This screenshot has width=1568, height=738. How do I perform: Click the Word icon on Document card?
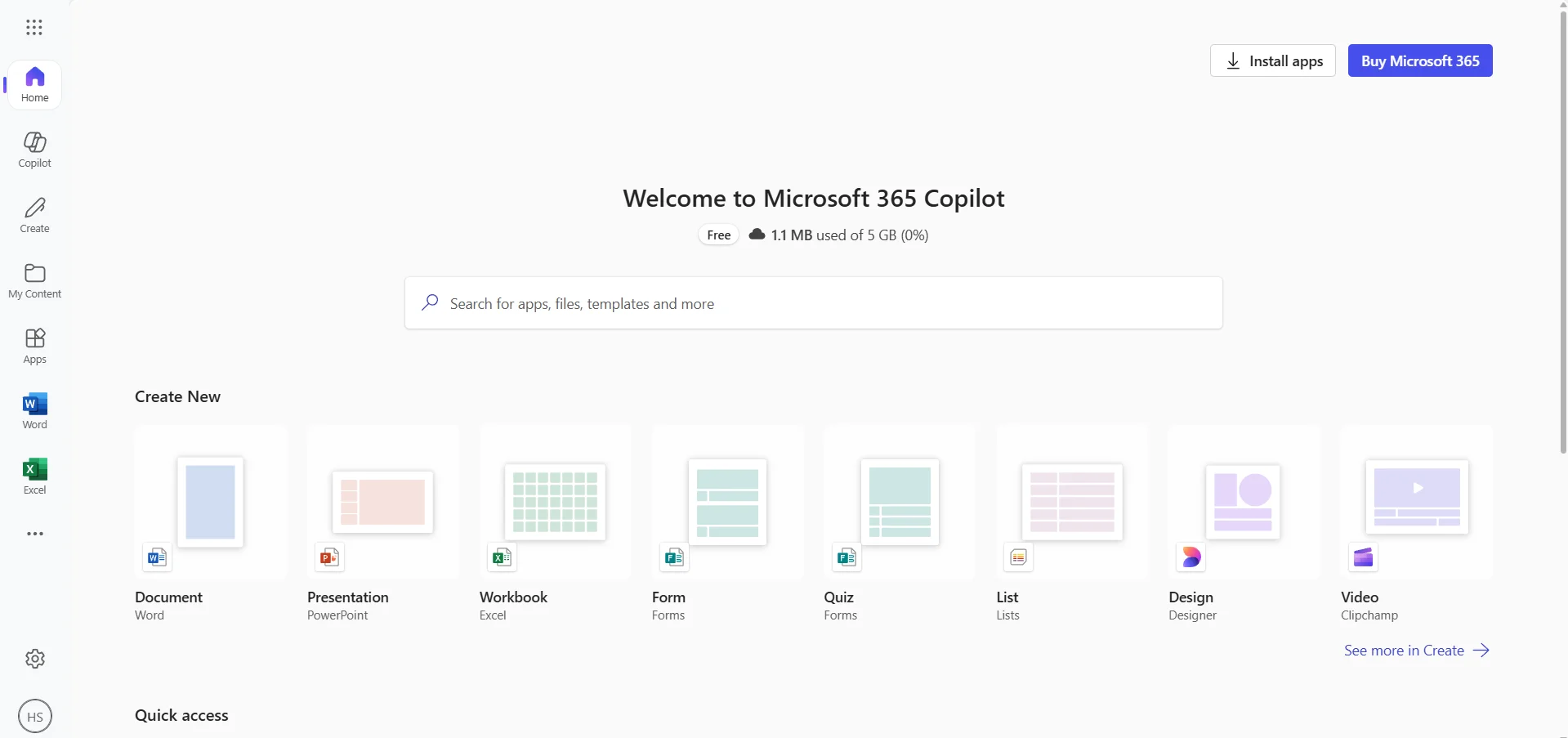157,557
